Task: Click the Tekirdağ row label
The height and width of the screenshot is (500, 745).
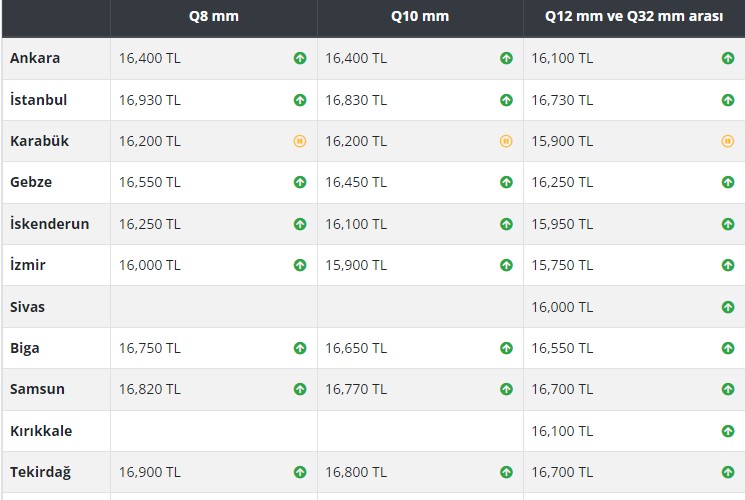Action: tap(40, 472)
